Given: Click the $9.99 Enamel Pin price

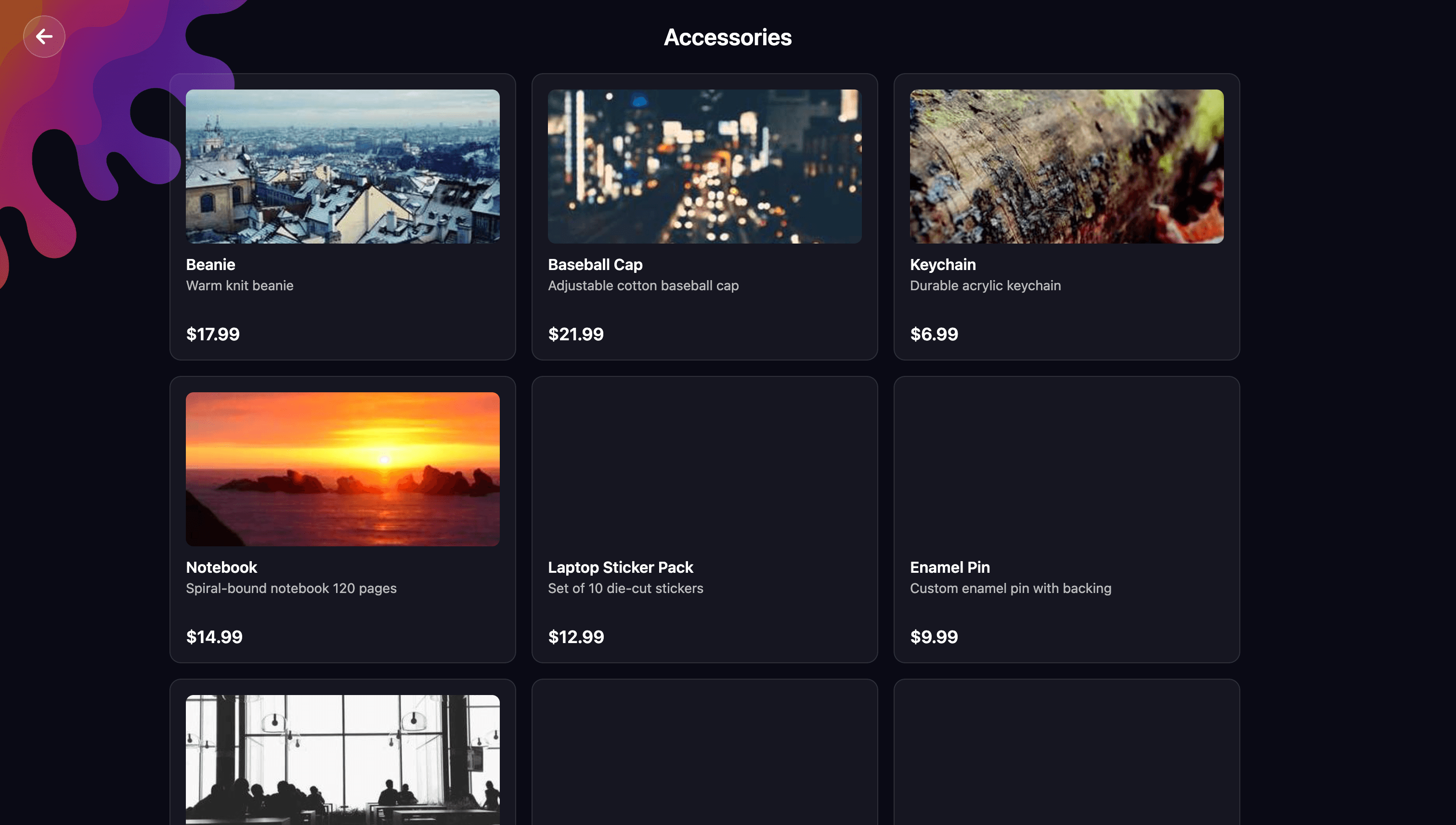Looking at the screenshot, I should pos(934,637).
